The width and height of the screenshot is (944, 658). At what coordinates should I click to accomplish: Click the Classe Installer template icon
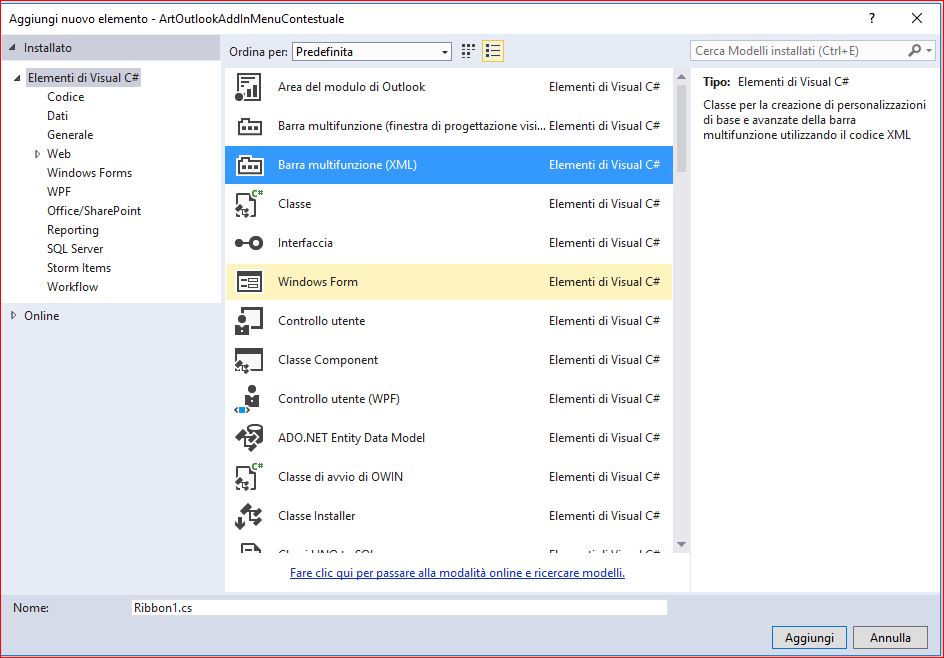coord(249,516)
